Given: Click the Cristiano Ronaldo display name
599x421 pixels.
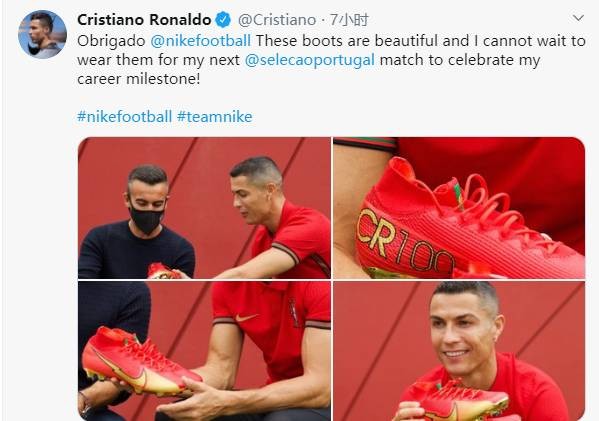Looking at the screenshot, I should (144, 20).
